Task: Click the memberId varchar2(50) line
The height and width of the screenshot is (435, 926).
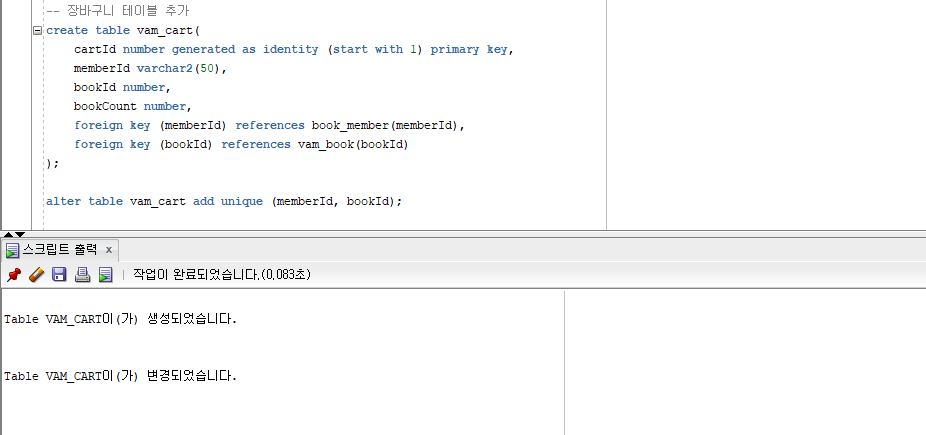Action: coord(151,68)
